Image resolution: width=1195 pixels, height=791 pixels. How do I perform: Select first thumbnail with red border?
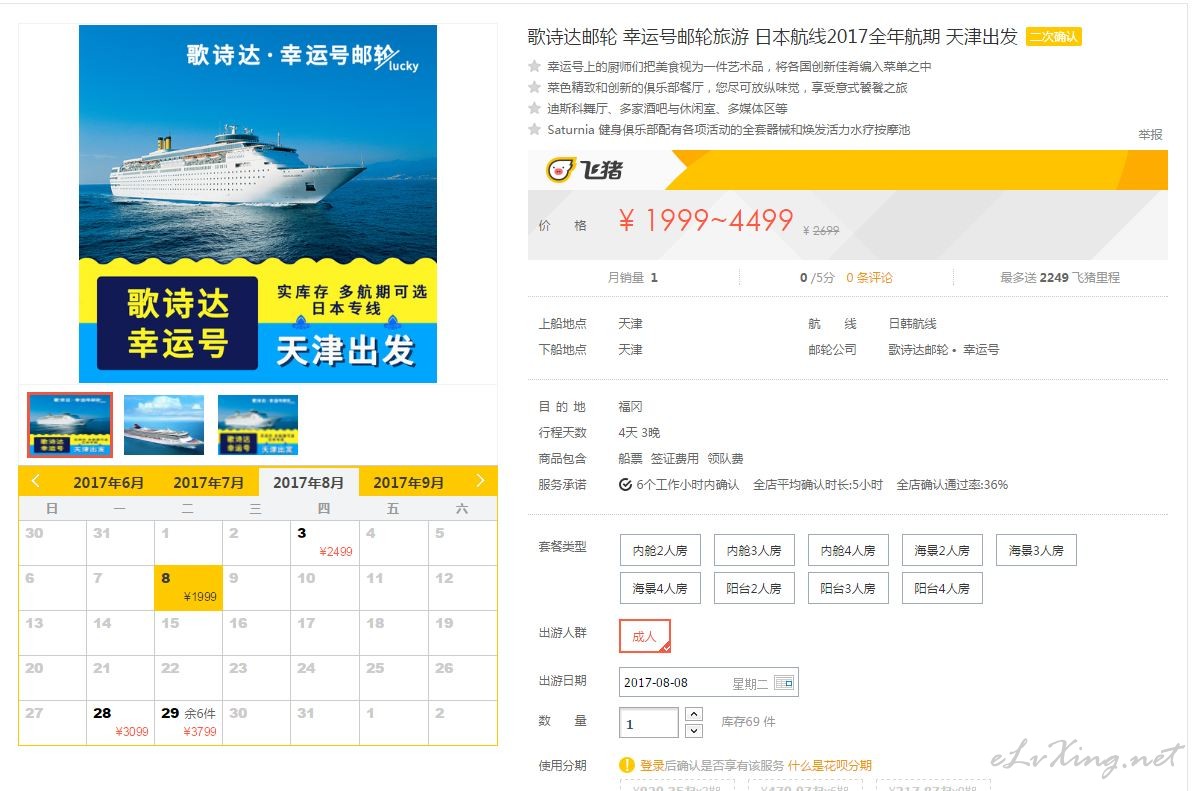pos(70,424)
